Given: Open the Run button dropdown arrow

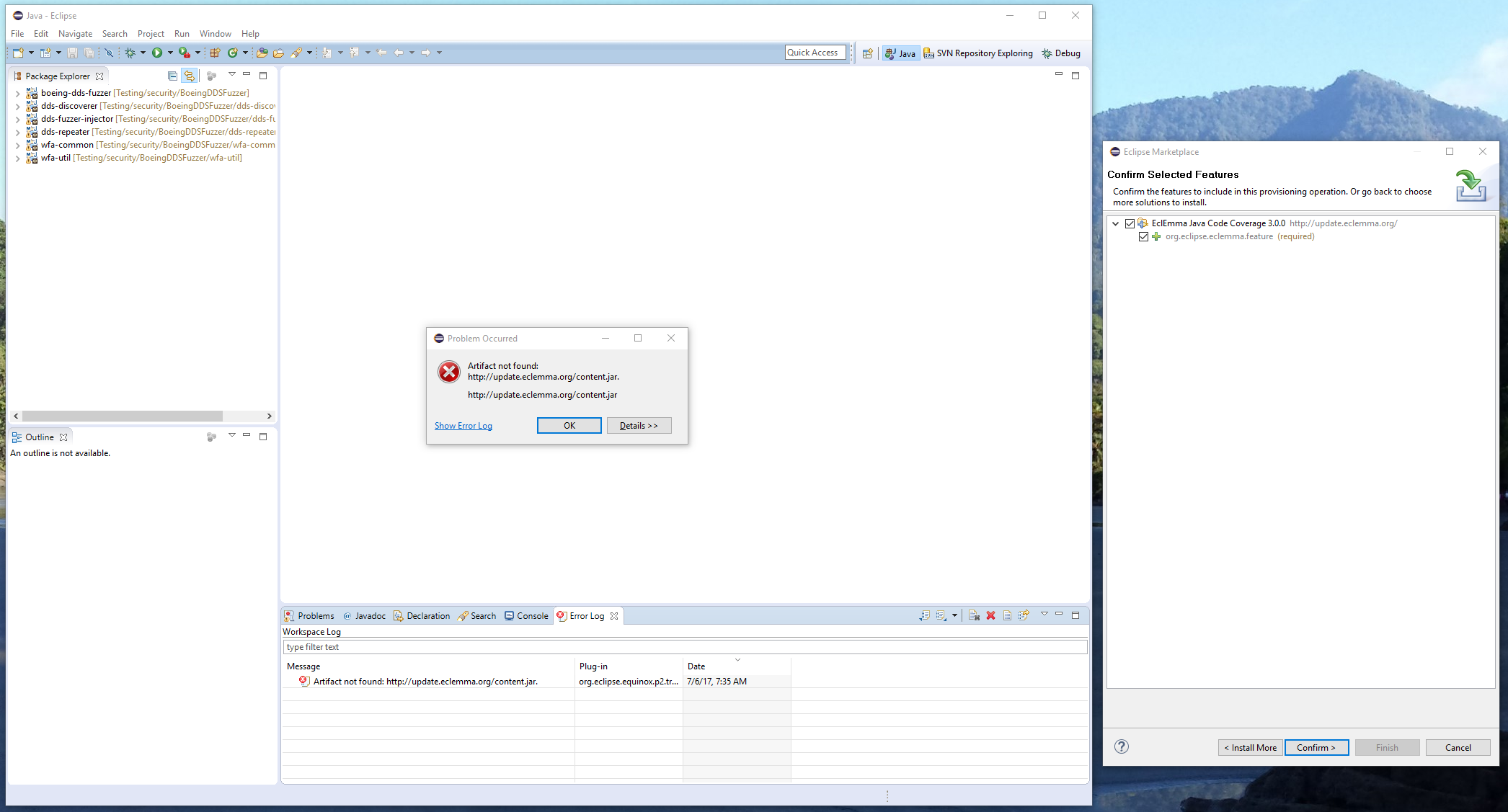Looking at the screenshot, I should pyautogui.click(x=170, y=53).
